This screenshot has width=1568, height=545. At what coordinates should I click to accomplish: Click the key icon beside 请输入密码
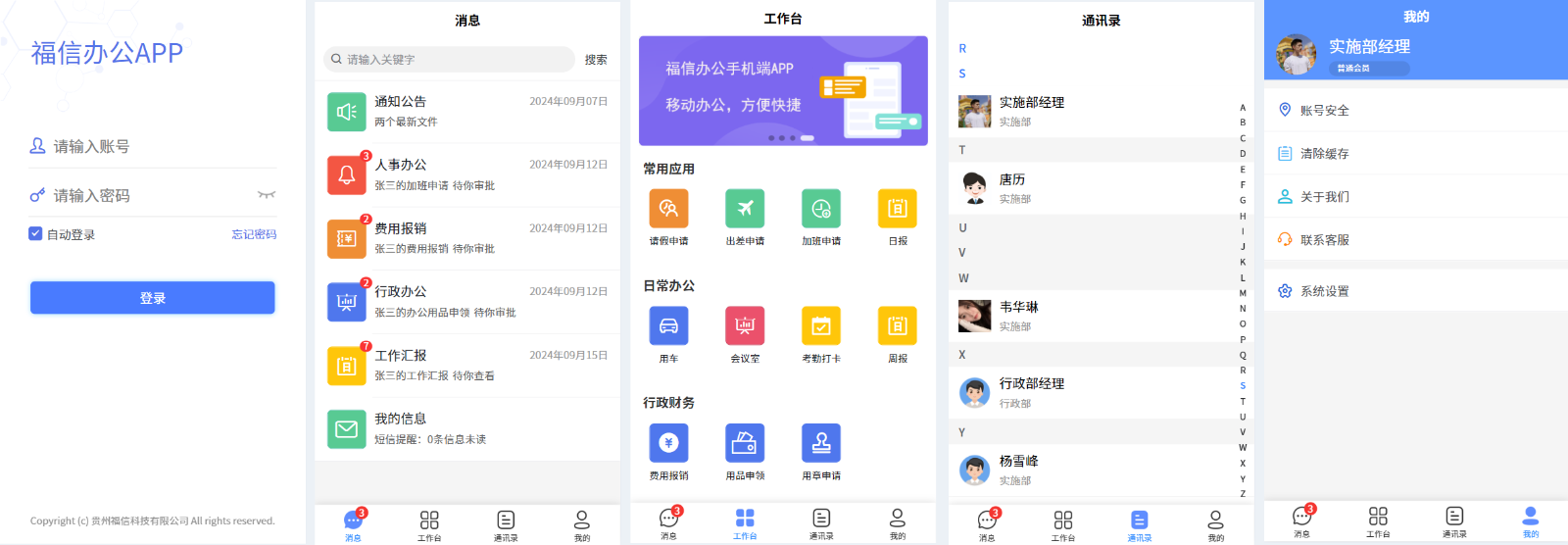pyautogui.click(x=37, y=195)
